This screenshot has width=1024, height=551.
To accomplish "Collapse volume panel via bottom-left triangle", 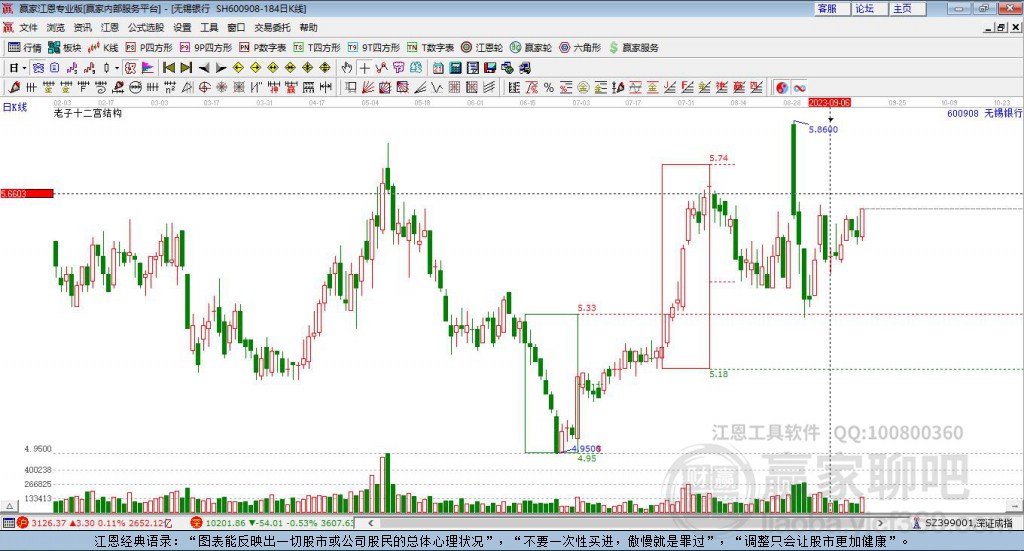I will (x=10, y=506).
